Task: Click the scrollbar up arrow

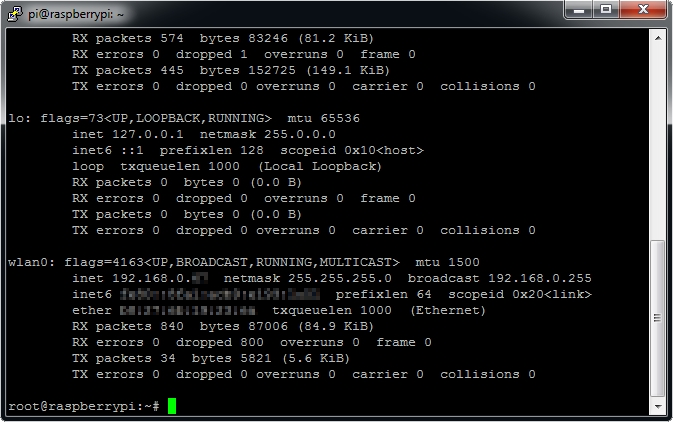Action: (657, 37)
